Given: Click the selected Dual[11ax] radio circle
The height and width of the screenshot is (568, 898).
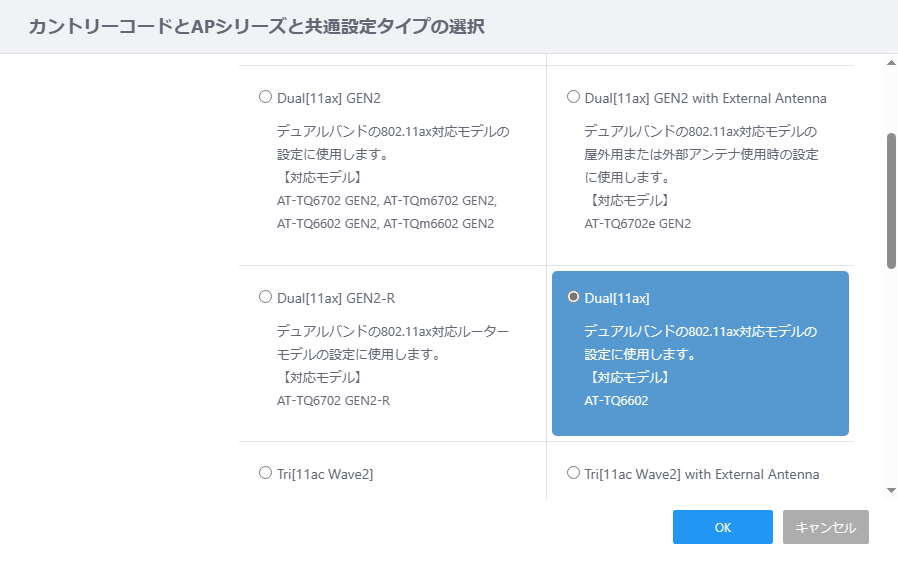Looking at the screenshot, I should point(573,297).
